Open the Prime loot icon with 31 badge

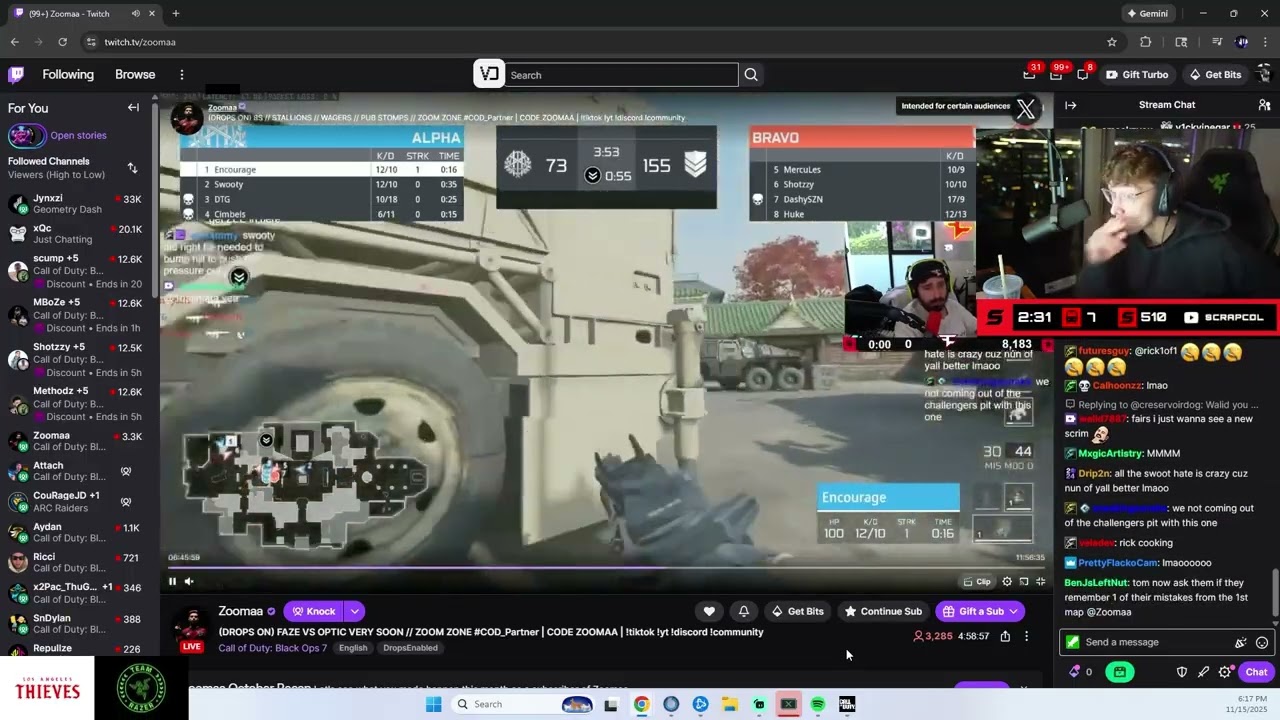(1030, 74)
